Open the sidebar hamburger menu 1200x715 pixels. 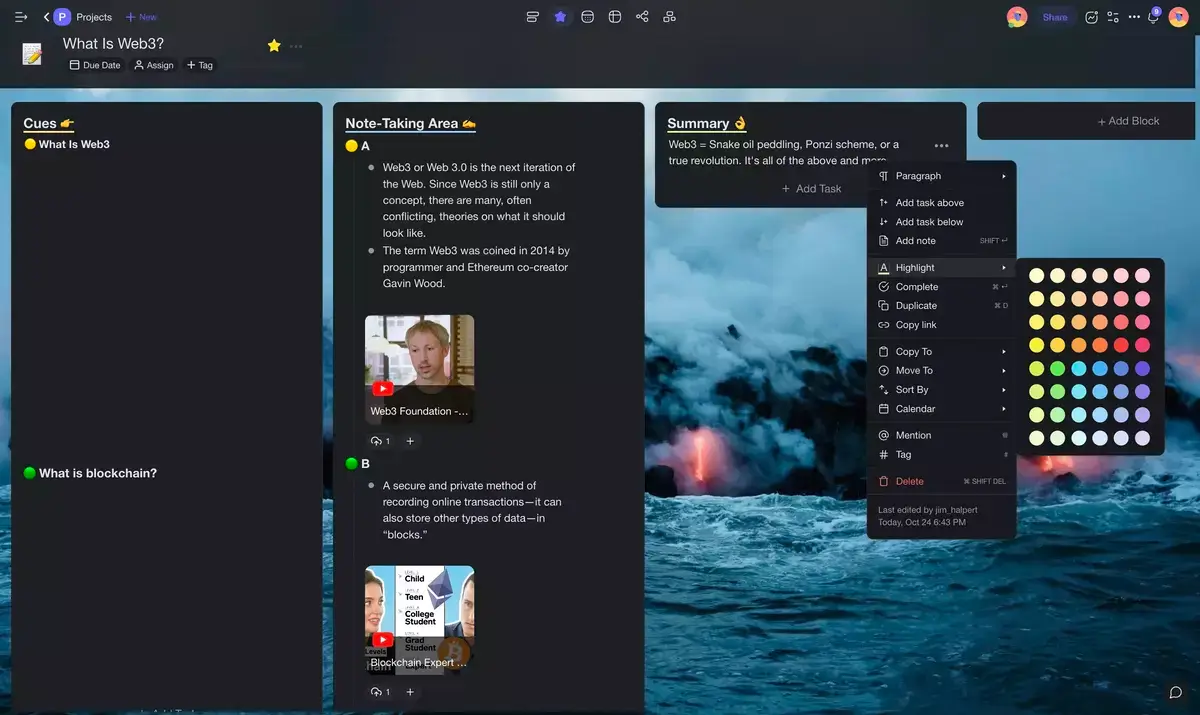coord(21,17)
